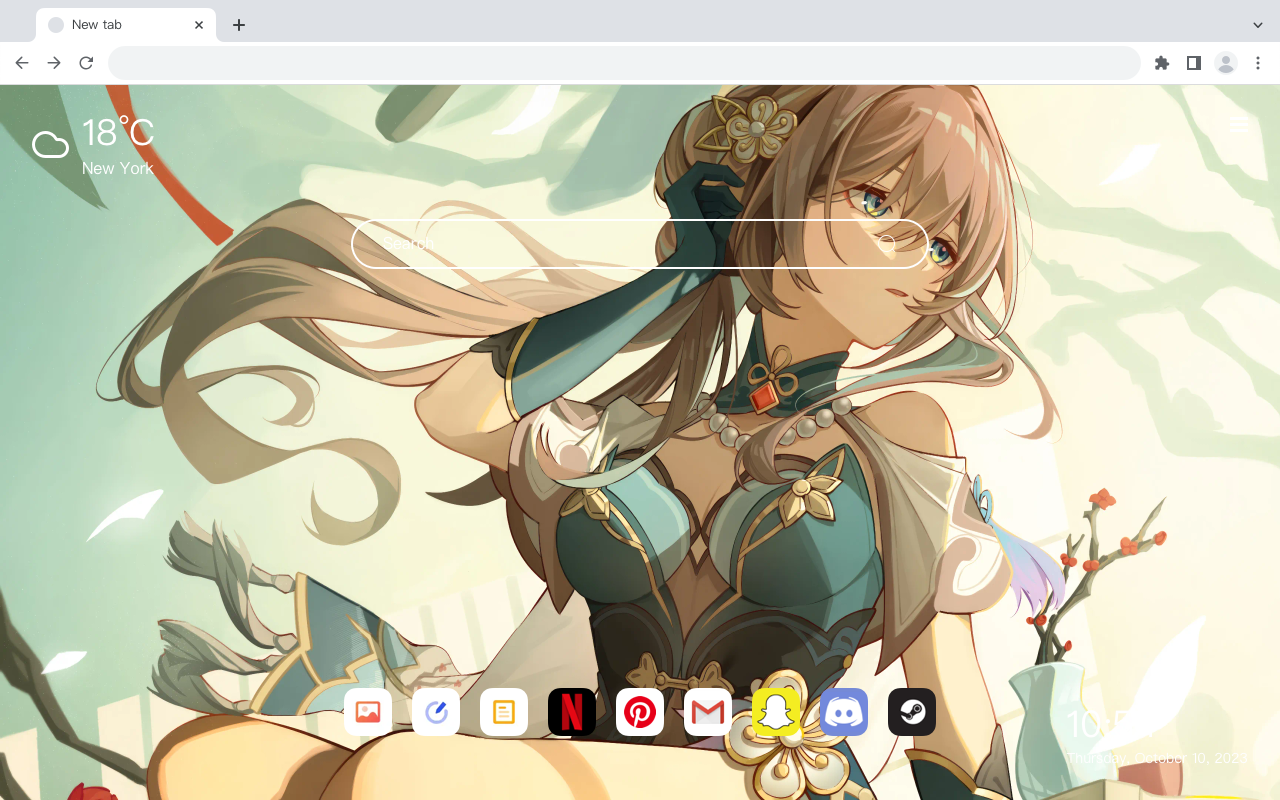Open the yellow notes shortcut icon
1280x800 pixels.
504,712
